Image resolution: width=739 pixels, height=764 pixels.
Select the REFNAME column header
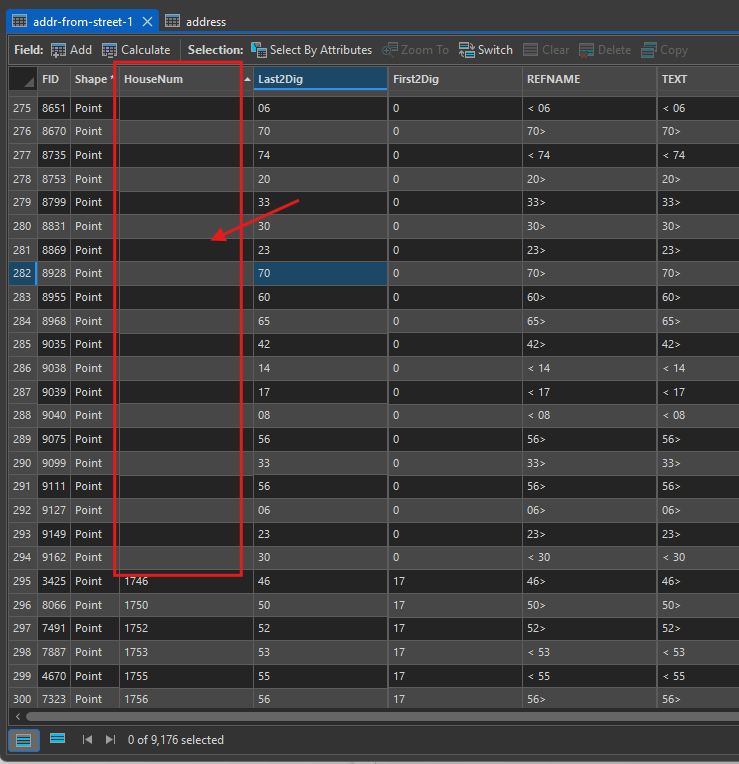(x=589, y=79)
